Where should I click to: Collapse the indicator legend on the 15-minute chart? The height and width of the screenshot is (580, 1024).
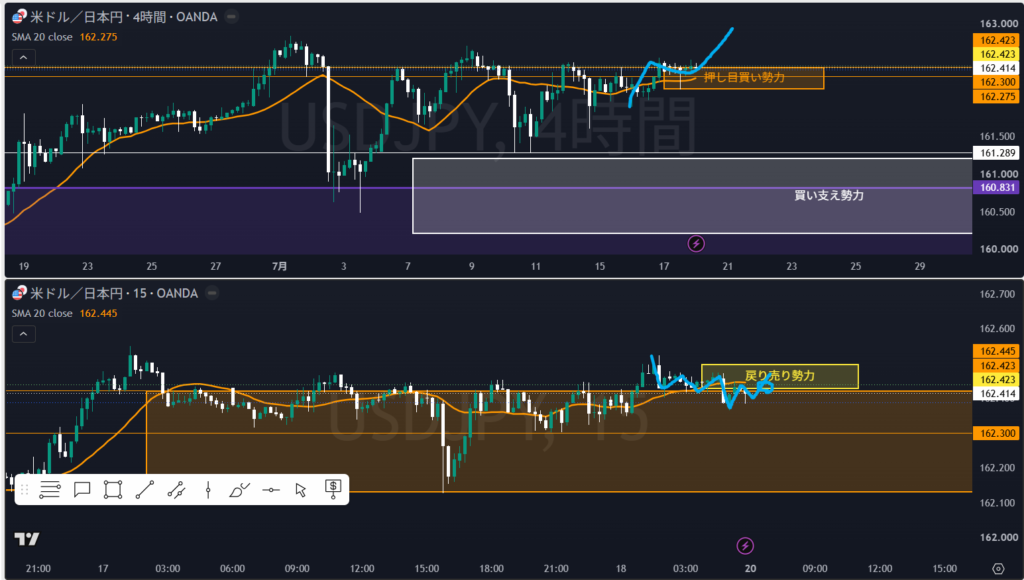point(24,334)
